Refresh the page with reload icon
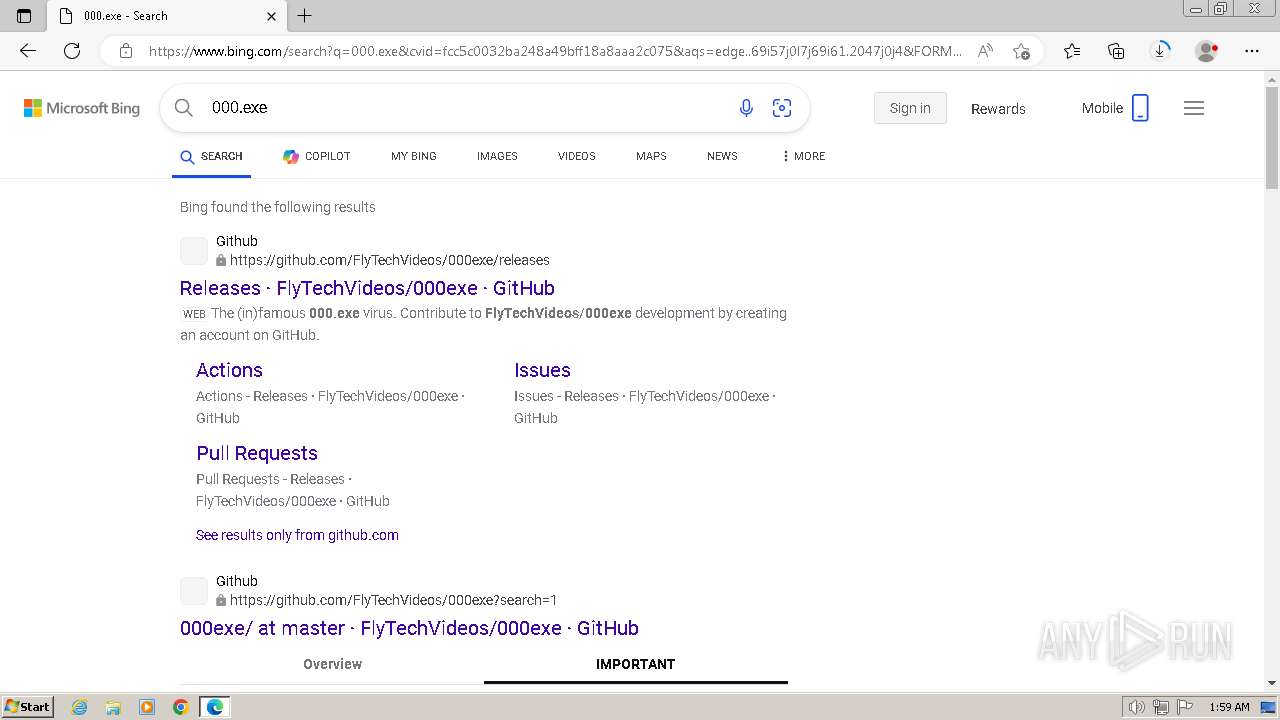 pyautogui.click(x=72, y=51)
